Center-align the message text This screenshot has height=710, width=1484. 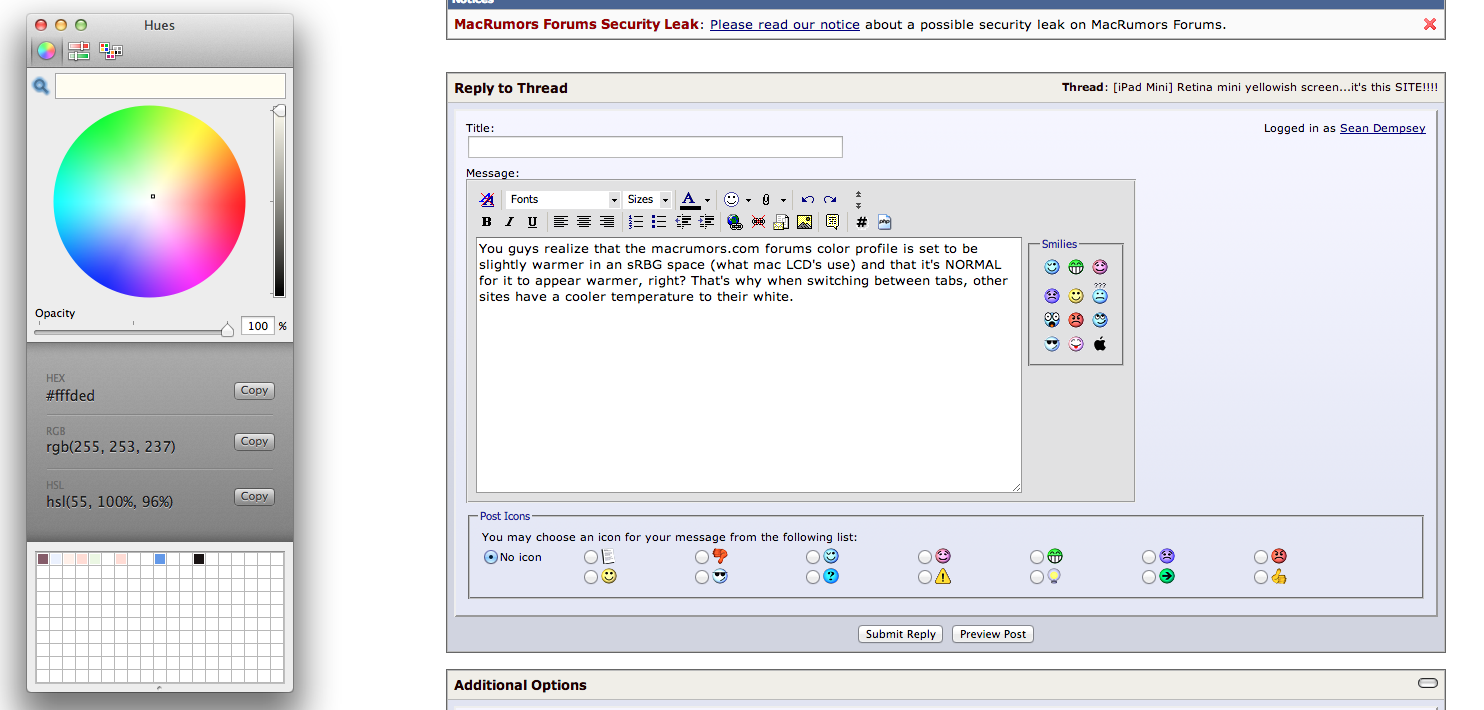coord(584,222)
